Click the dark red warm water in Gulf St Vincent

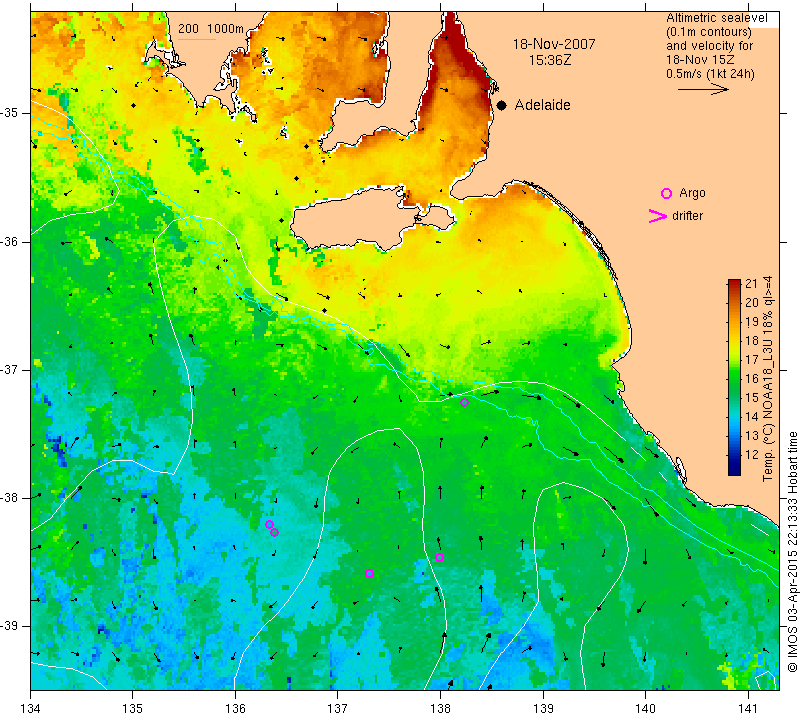pos(459,56)
